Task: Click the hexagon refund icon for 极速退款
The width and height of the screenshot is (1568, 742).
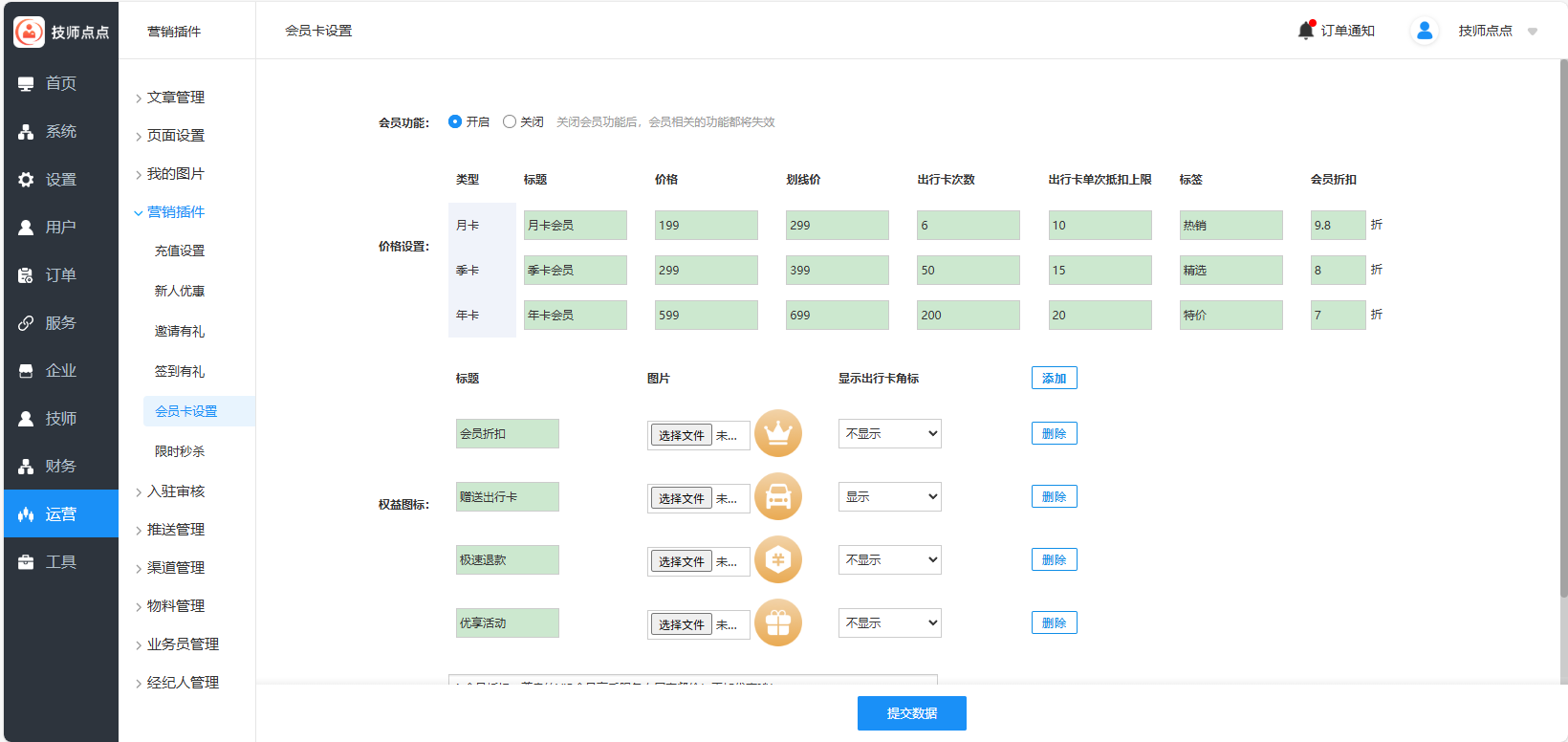Action: (777, 560)
